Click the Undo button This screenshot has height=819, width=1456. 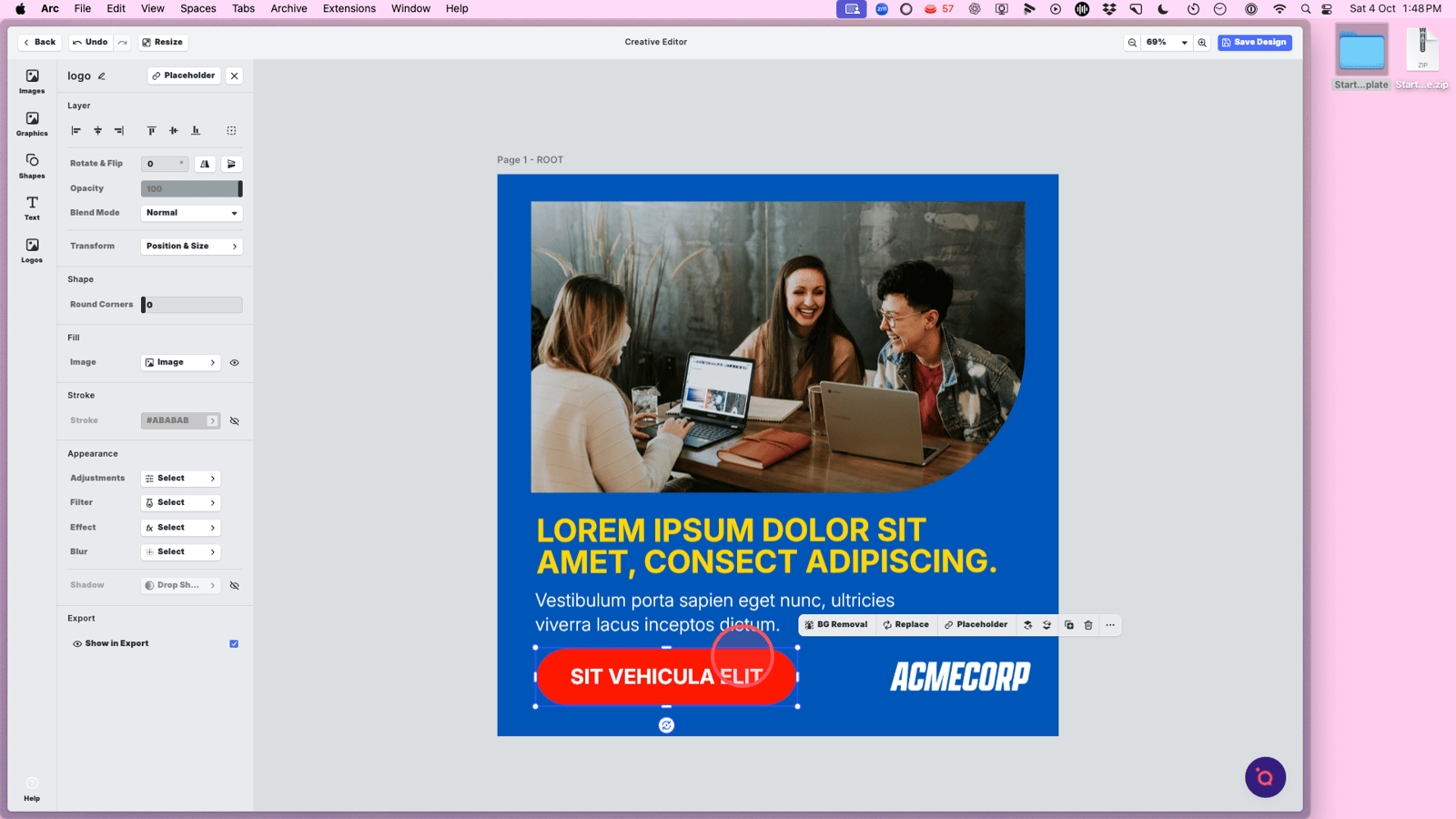(90, 43)
